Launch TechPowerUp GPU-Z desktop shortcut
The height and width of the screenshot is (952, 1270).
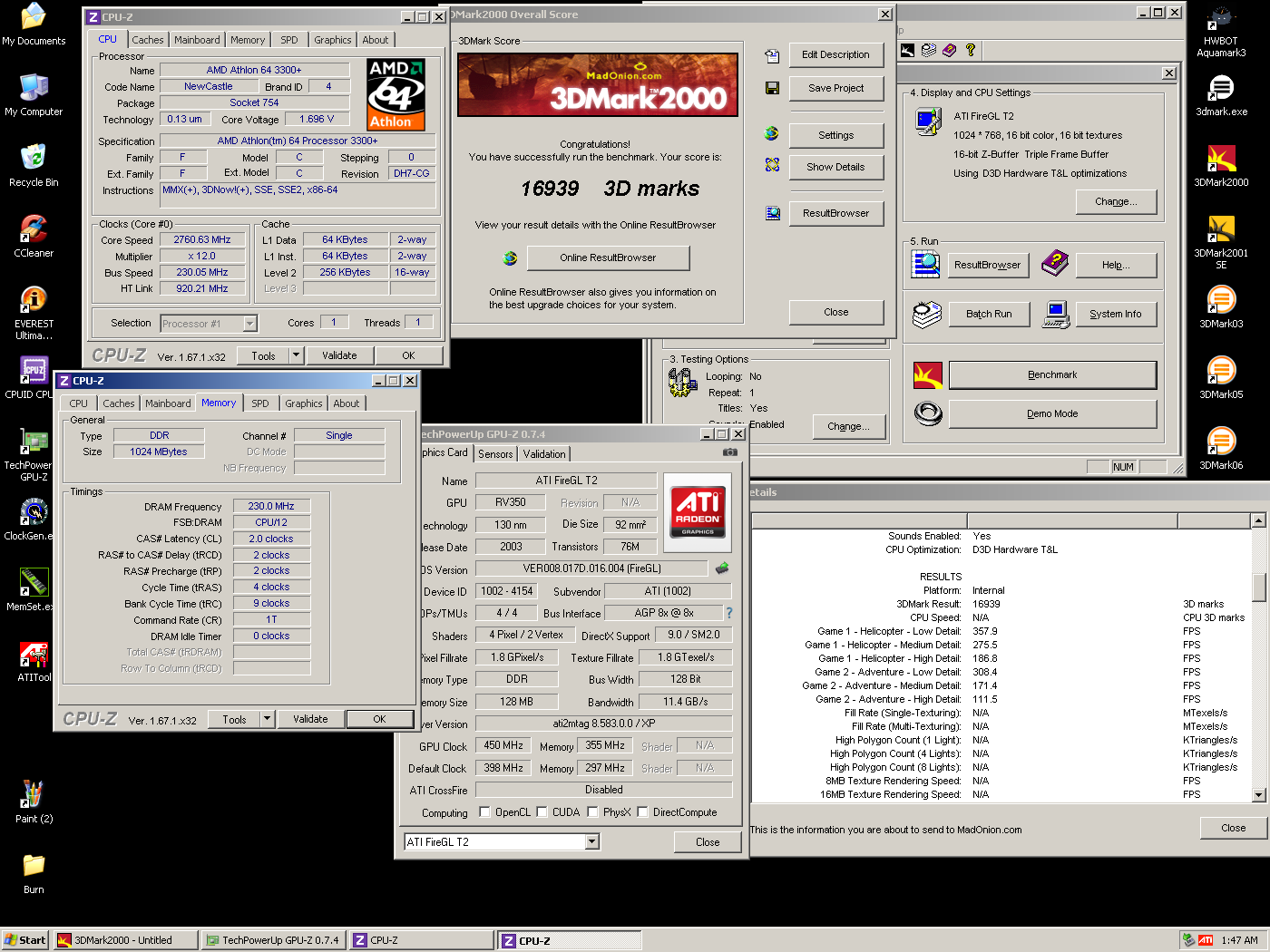point(34,454)
